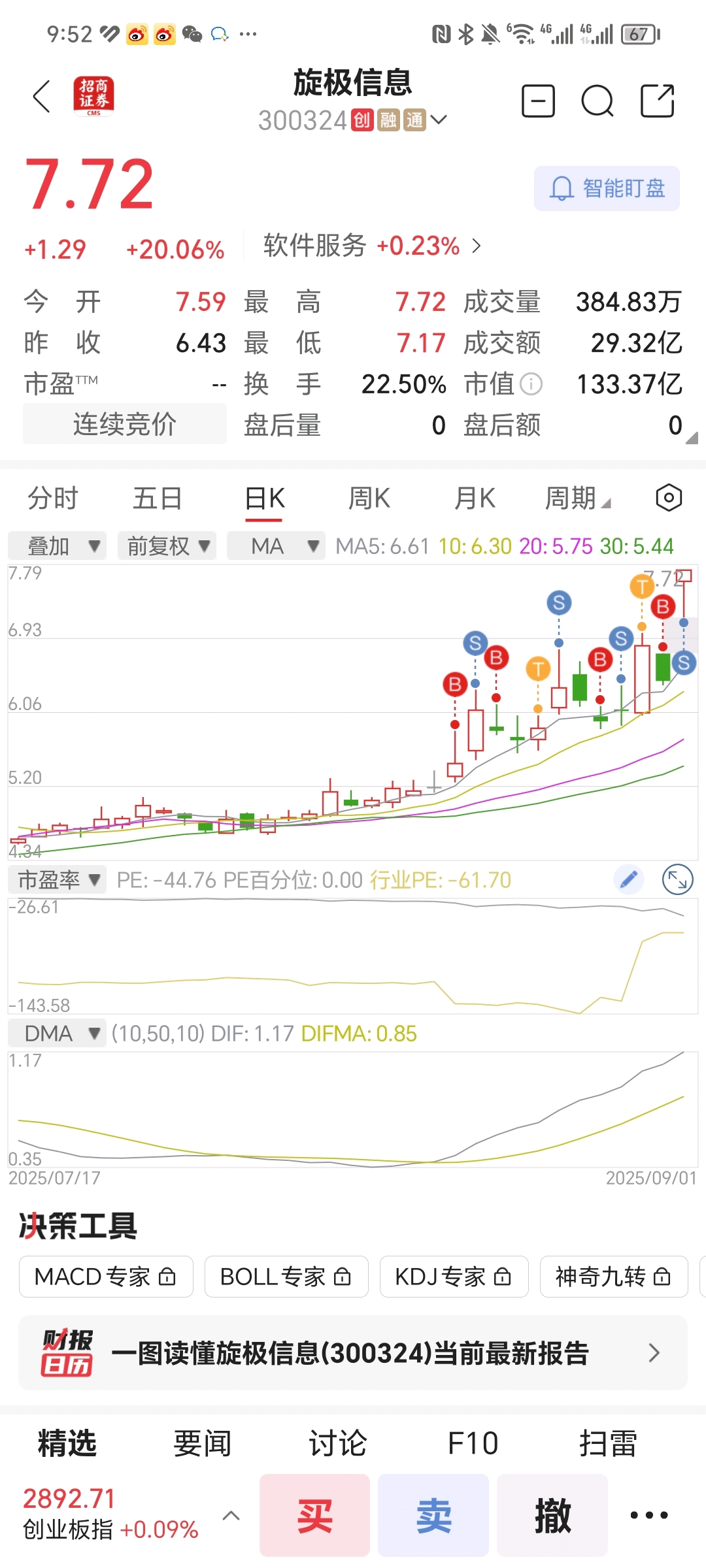This screenshot has height=1568, width=706.
Task: Open the DMA indicator dropdown
Action: pyautogui.click(x=58, y=1034)
